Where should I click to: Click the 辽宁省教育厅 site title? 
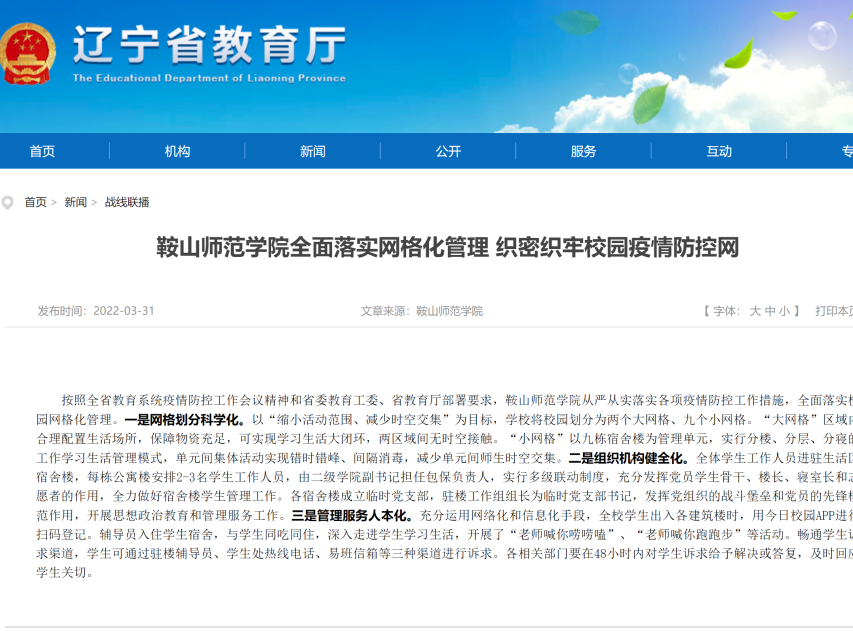(x=209, y=43)
